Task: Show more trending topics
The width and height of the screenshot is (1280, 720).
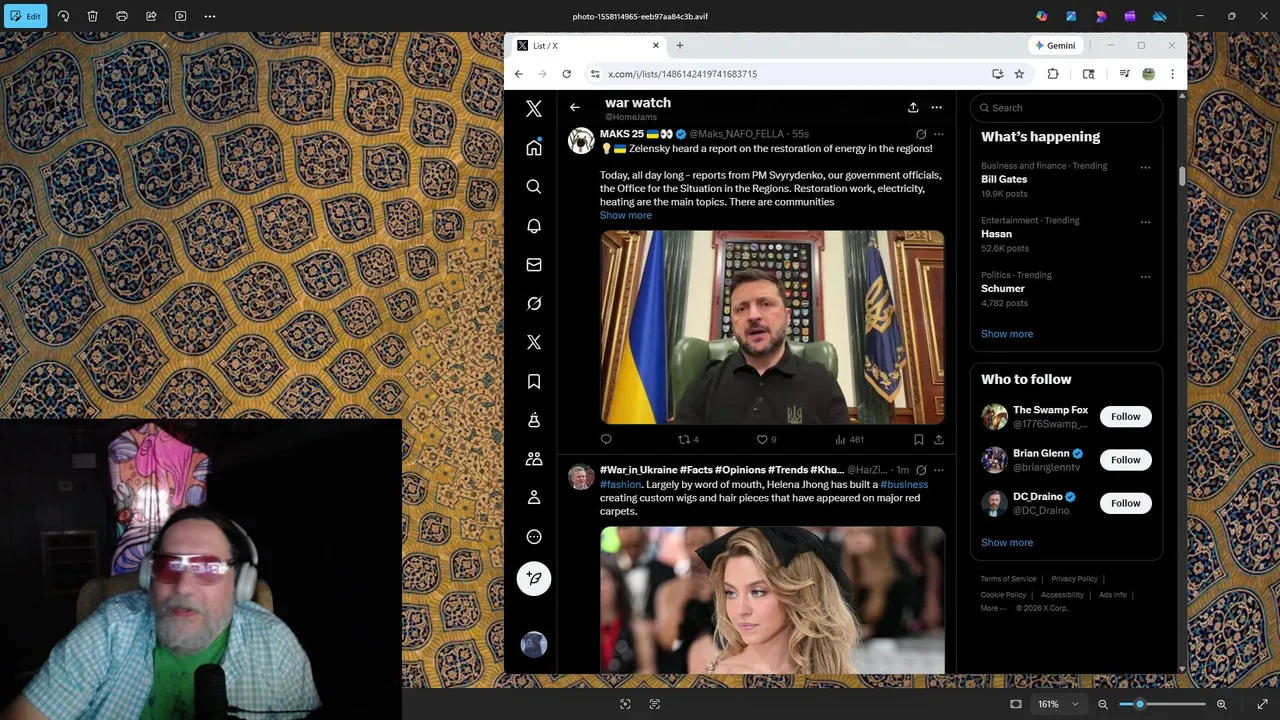Action: 1007,334
